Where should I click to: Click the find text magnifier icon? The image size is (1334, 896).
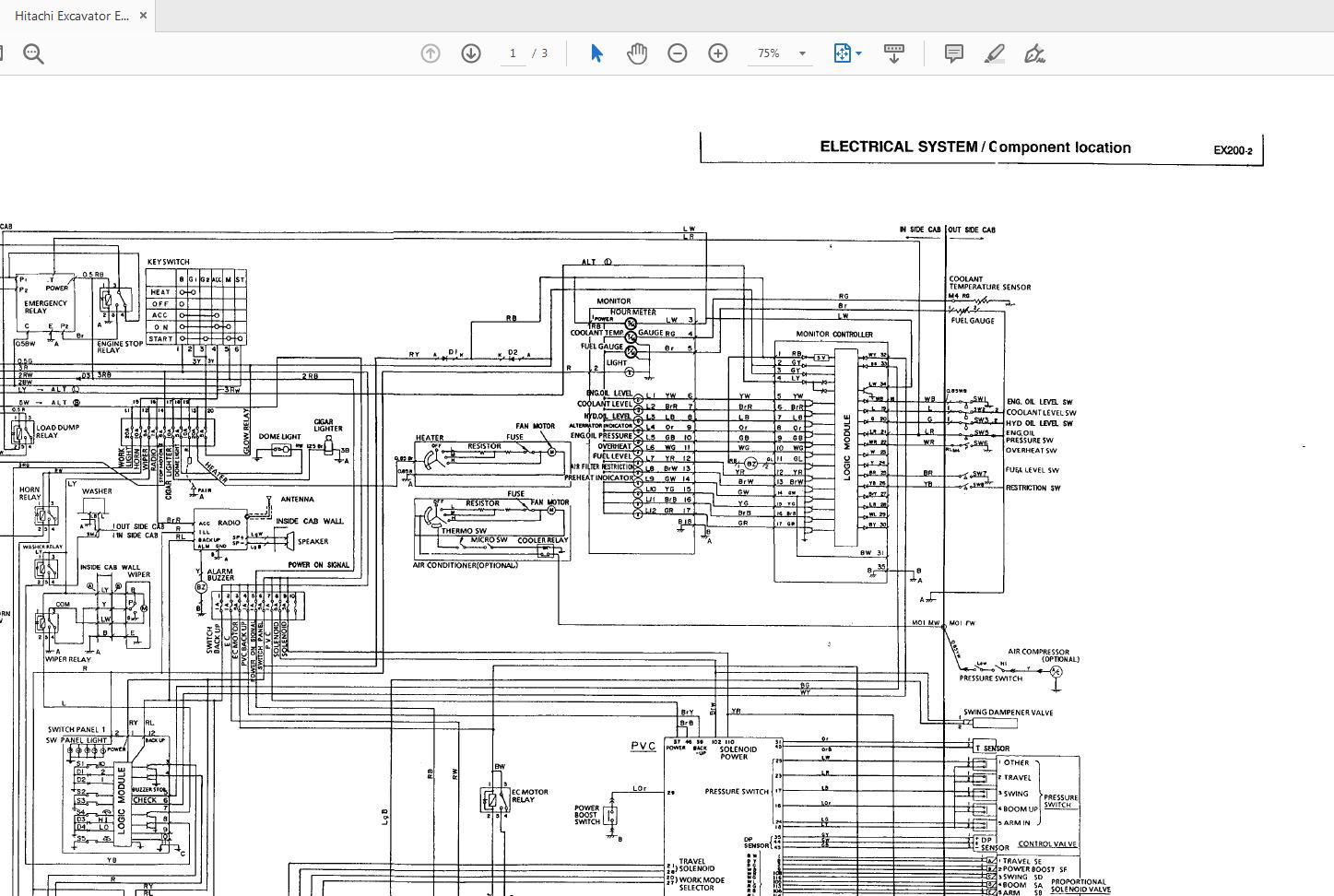(x=33, y=54)
